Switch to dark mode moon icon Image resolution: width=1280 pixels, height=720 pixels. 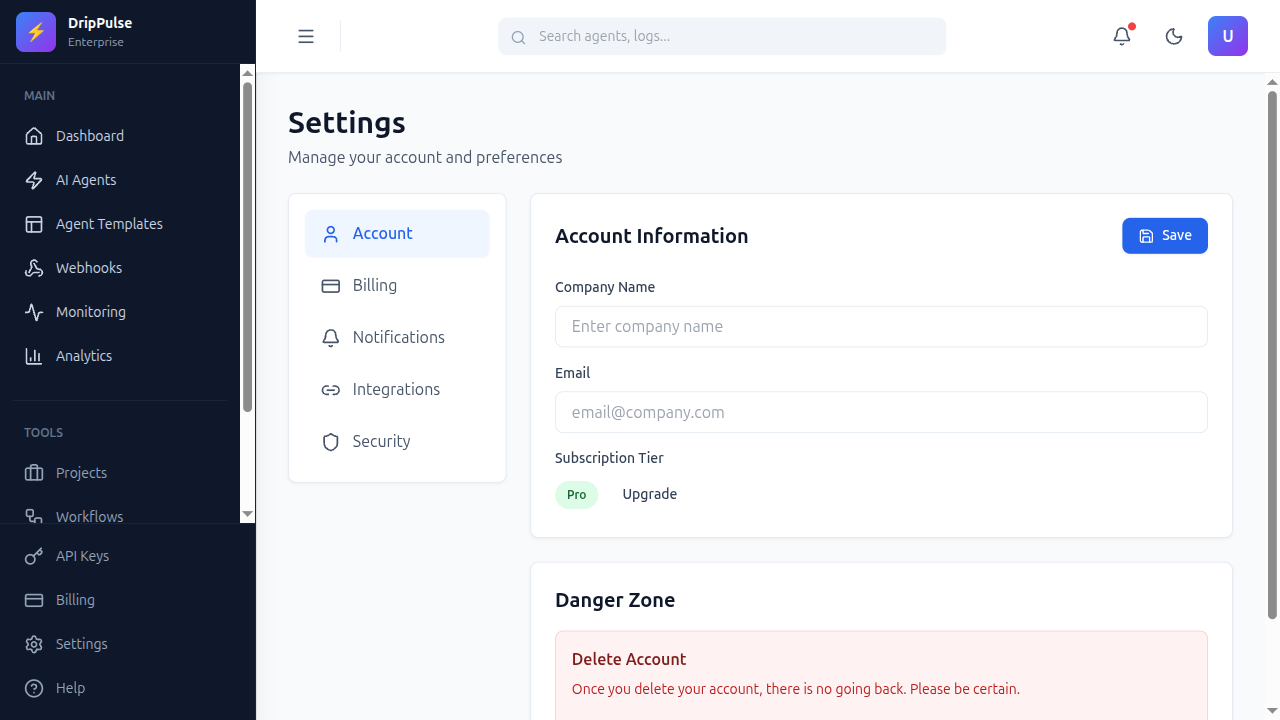point(1174,36)
